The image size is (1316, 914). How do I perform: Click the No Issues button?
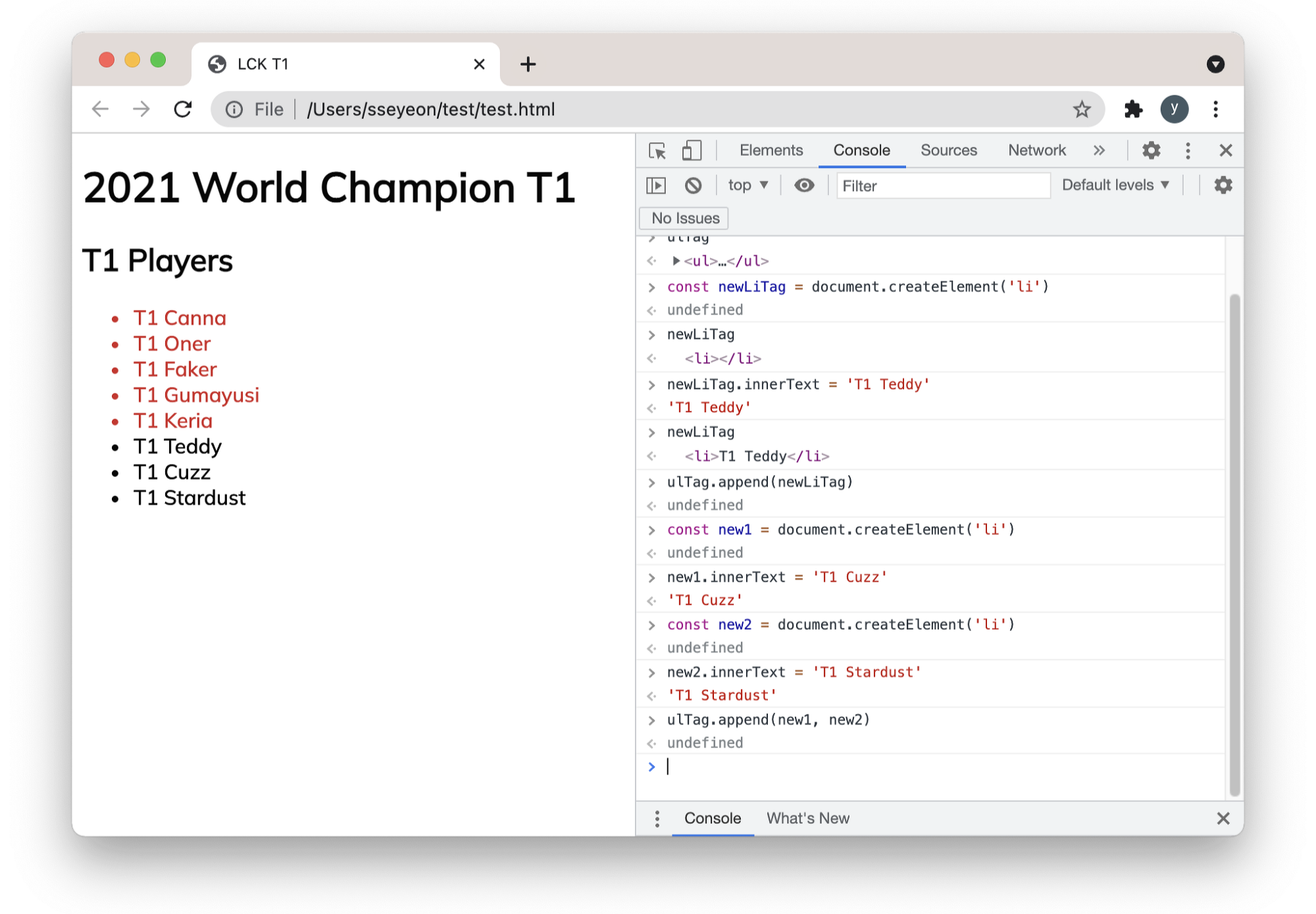coord(685,218)
